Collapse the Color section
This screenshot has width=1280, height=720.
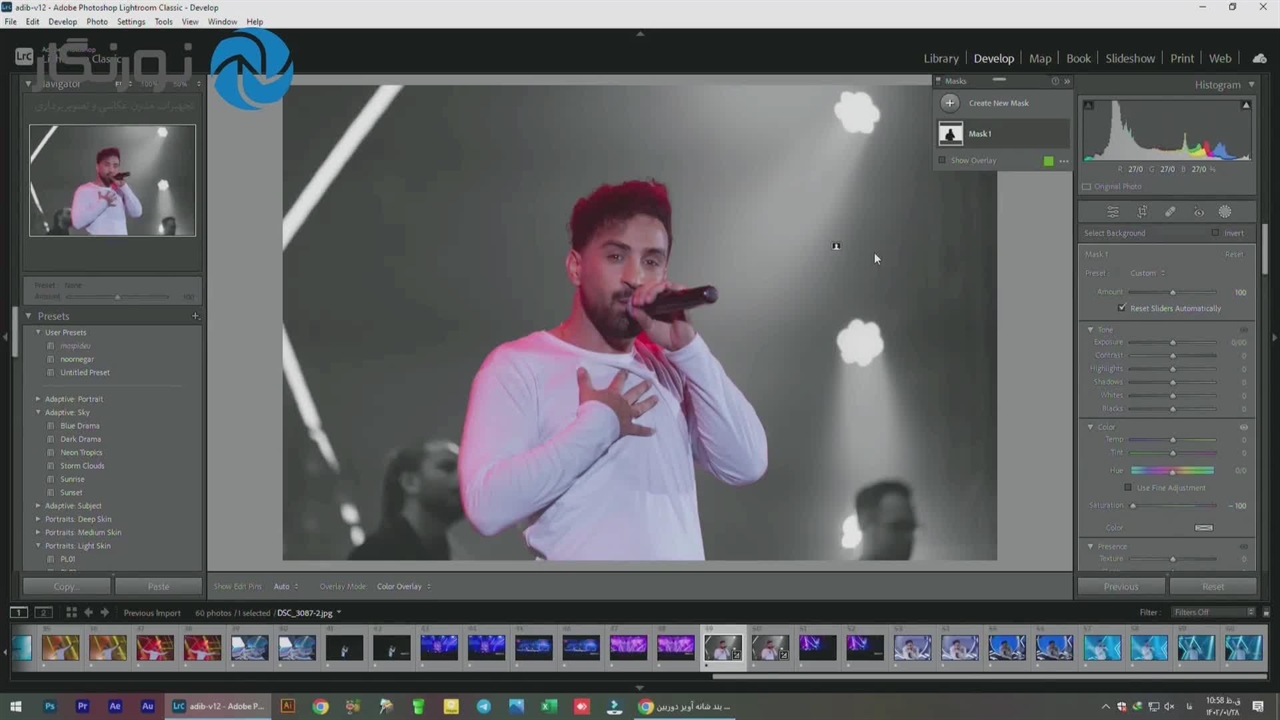1091,427
